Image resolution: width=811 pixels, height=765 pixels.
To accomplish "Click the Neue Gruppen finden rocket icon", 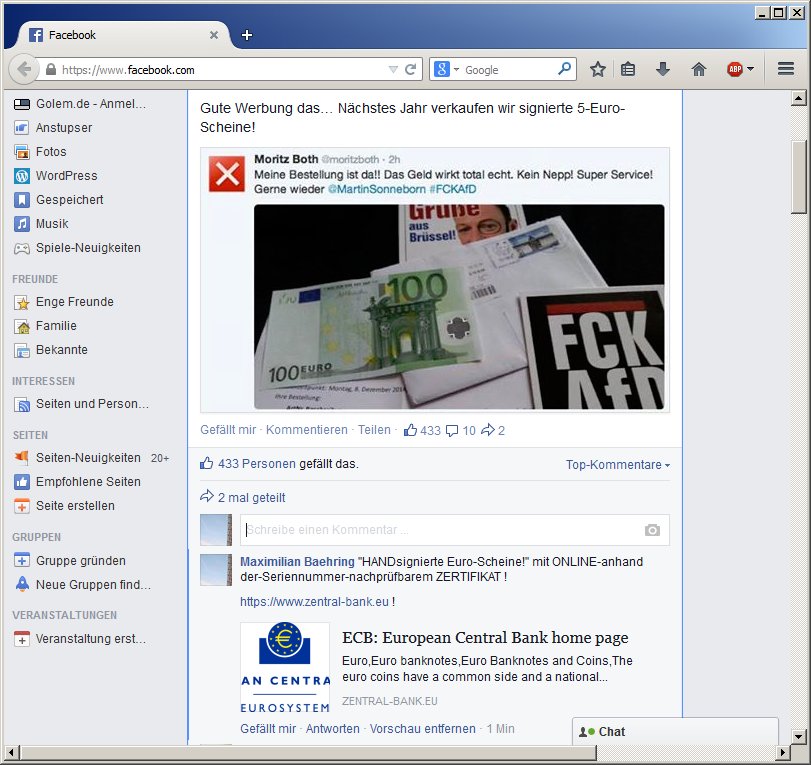I will pyautogui.click(x=22, y=584).
